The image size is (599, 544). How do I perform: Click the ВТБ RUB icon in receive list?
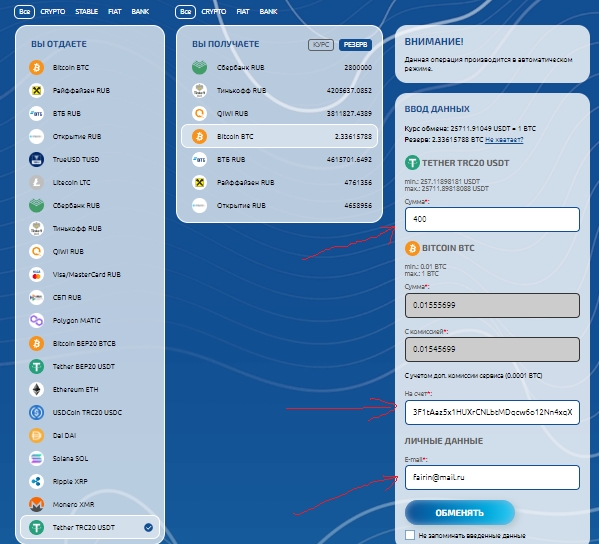(x=199, y=159)
